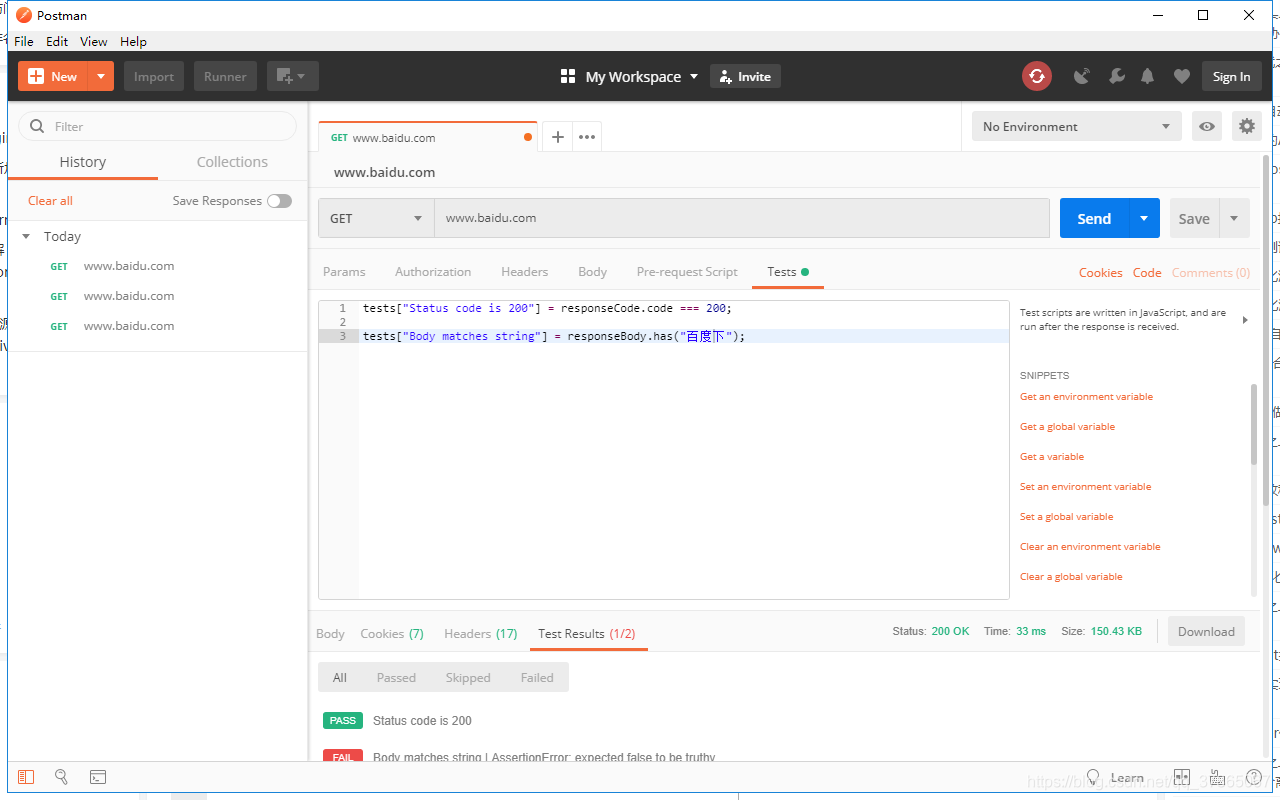Click the Save button

click(1194, 218)
